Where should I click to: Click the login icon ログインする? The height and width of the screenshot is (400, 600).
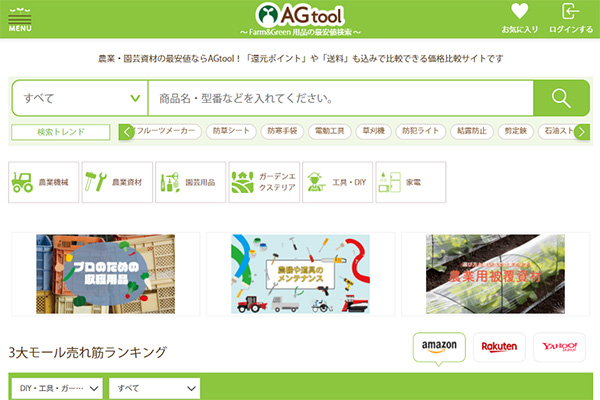[x=571, y=18]
